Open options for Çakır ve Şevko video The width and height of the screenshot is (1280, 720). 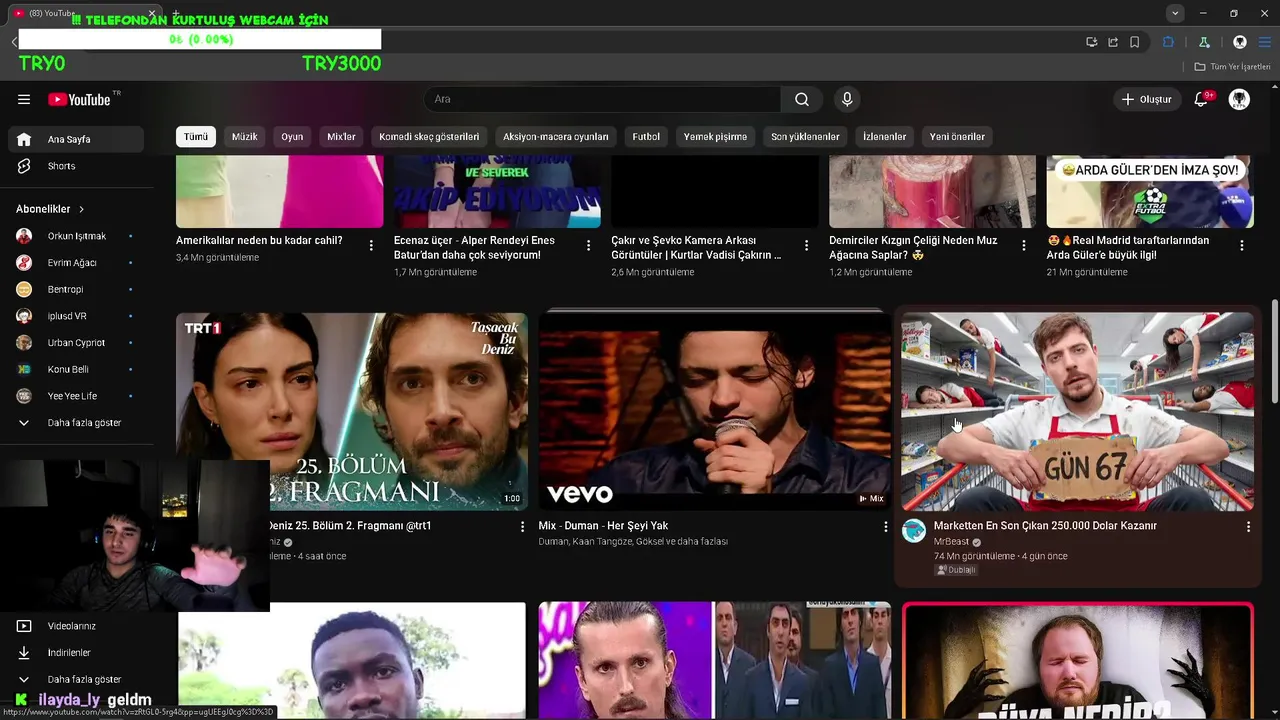(806, 245)
